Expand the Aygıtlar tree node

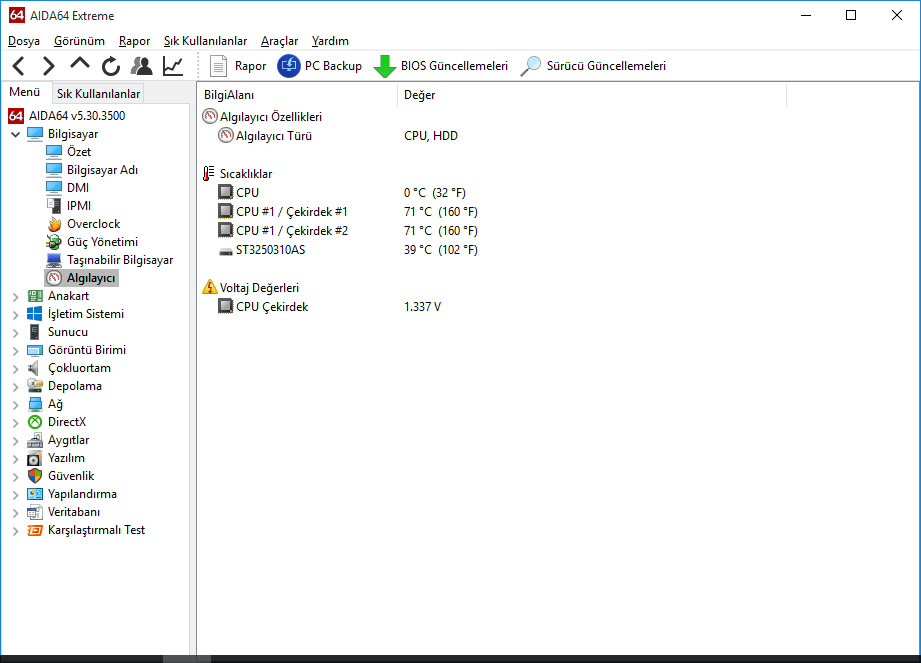[x=16, y=441]
